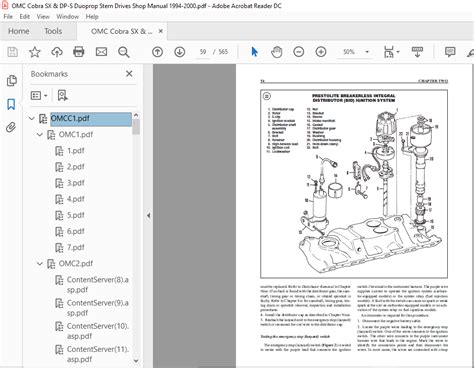
Task: Close the Bookmarks panel
Action: [x=129, y=74]
